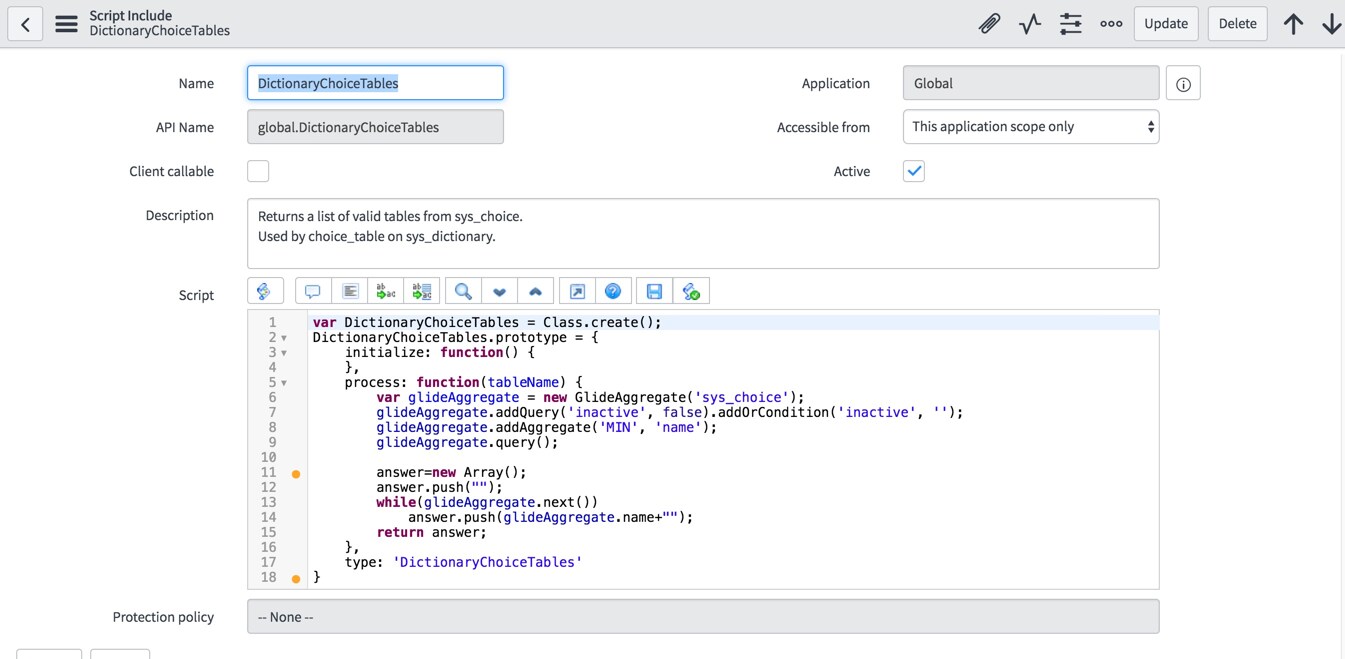Open the Accessible from dropdown
This screenshot has height=659, width=1345.
(1031, 127)
